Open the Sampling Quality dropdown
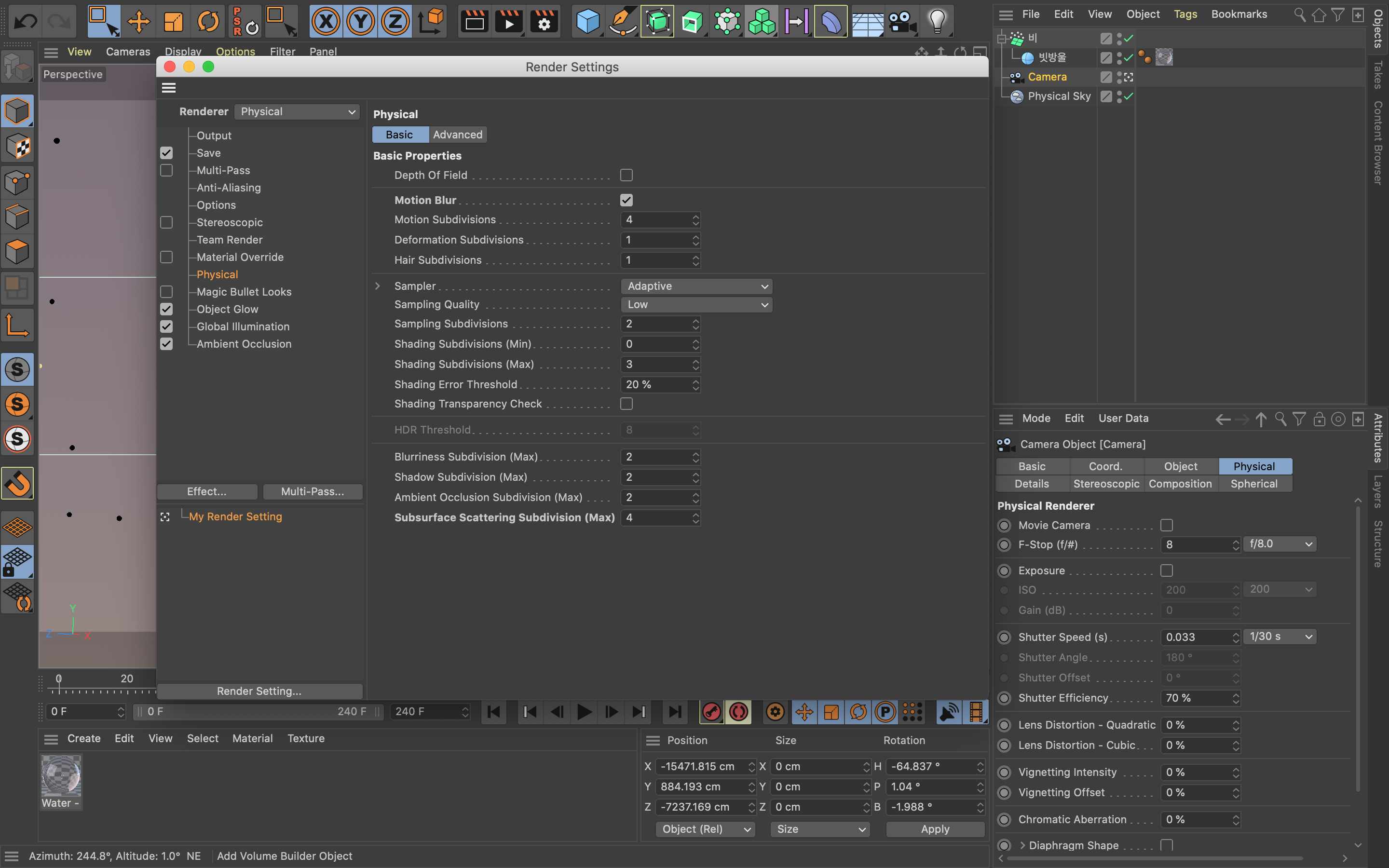This screenshot has width=1389, height=868. tap(696, 305)
